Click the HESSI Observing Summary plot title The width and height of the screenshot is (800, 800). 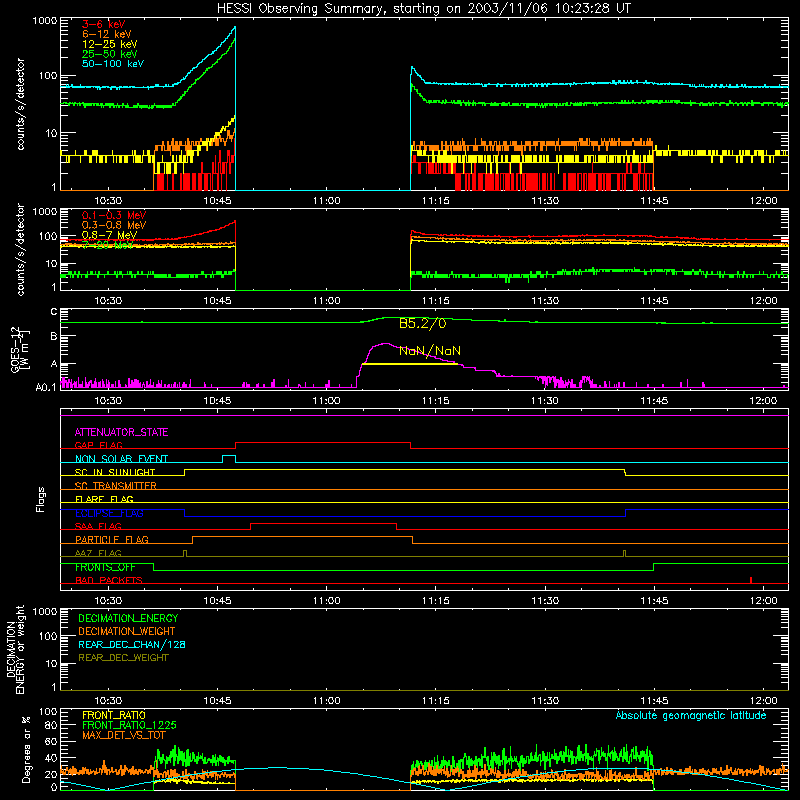coord(424,9)
